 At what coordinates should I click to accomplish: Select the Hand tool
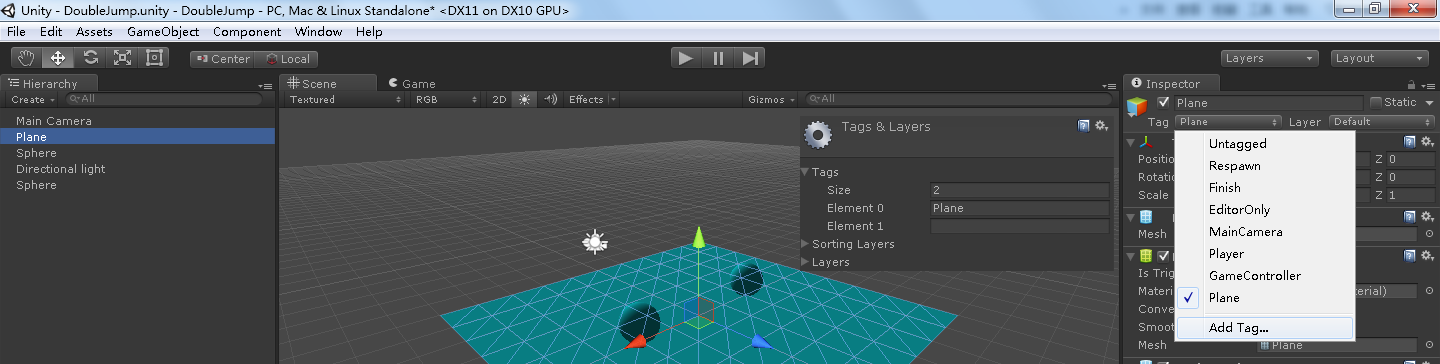pos(27,58)
